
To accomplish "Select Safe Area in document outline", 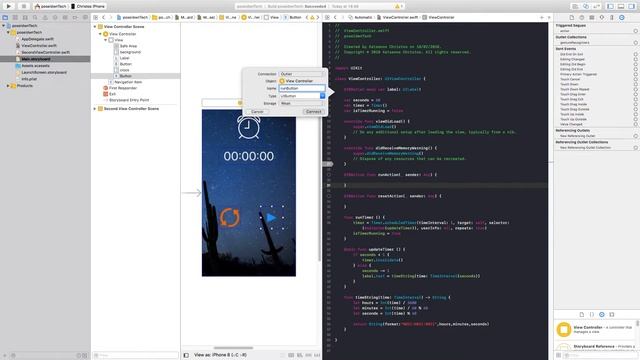I will pyautogui.click(x=128, y=46).
